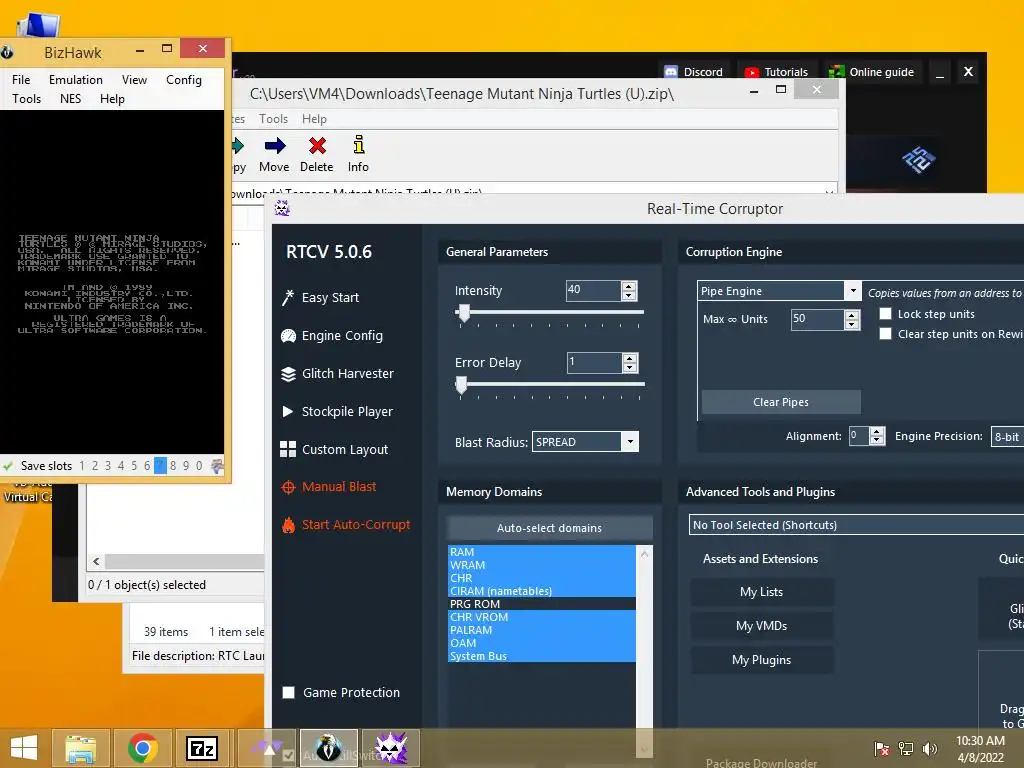Check Lock step units option
The width and height of the screenshot is (1024, 768).
click(886, 313)
